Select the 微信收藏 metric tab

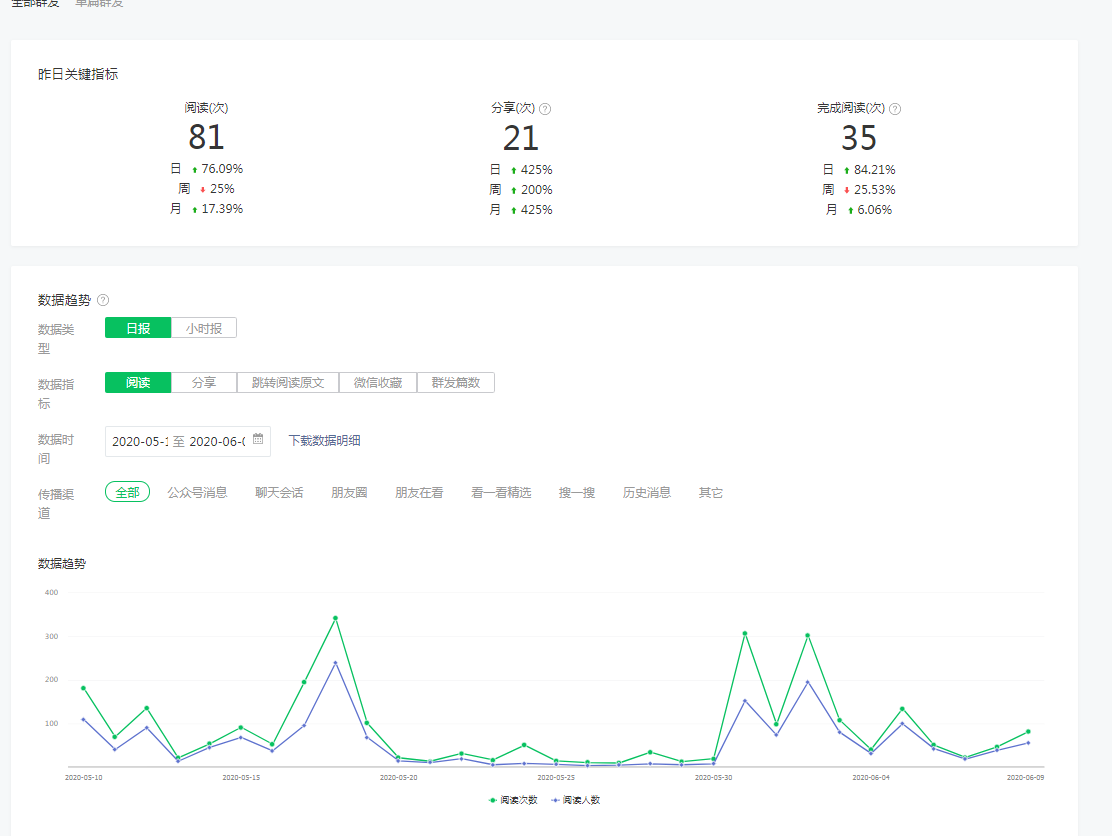click(378, 383)
